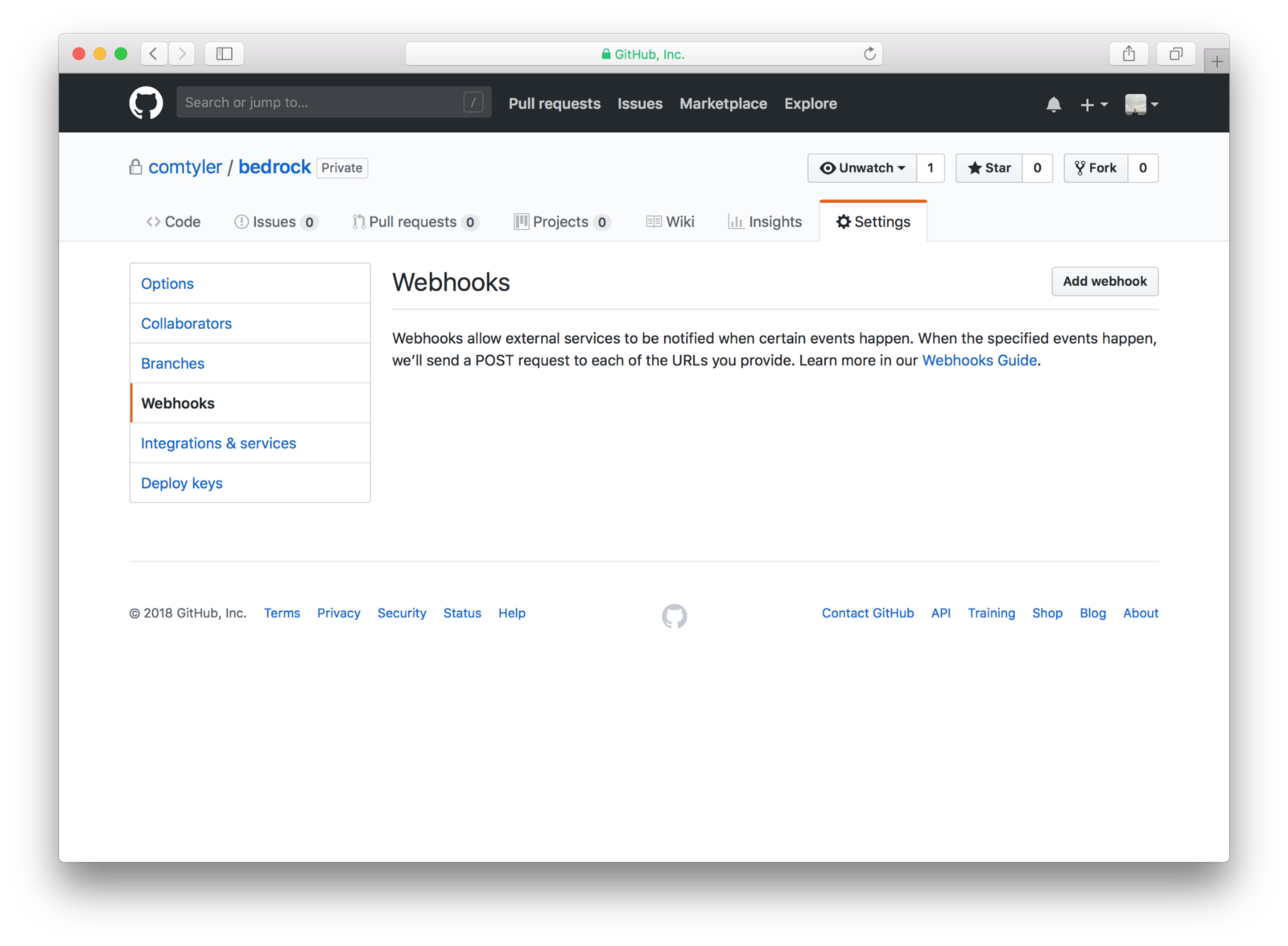Screen dimensions: 1288x946
Task: Open Branches settings
Action: (x=250, y=363)
